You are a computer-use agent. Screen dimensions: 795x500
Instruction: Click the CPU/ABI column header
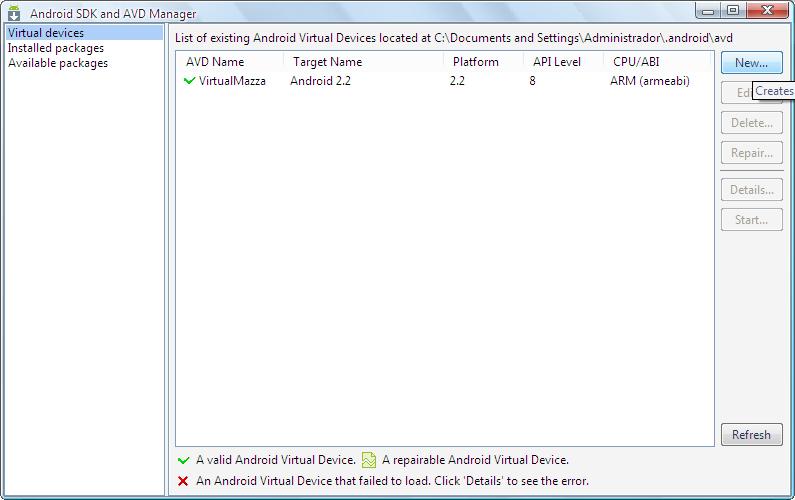[x=636, y=62]
